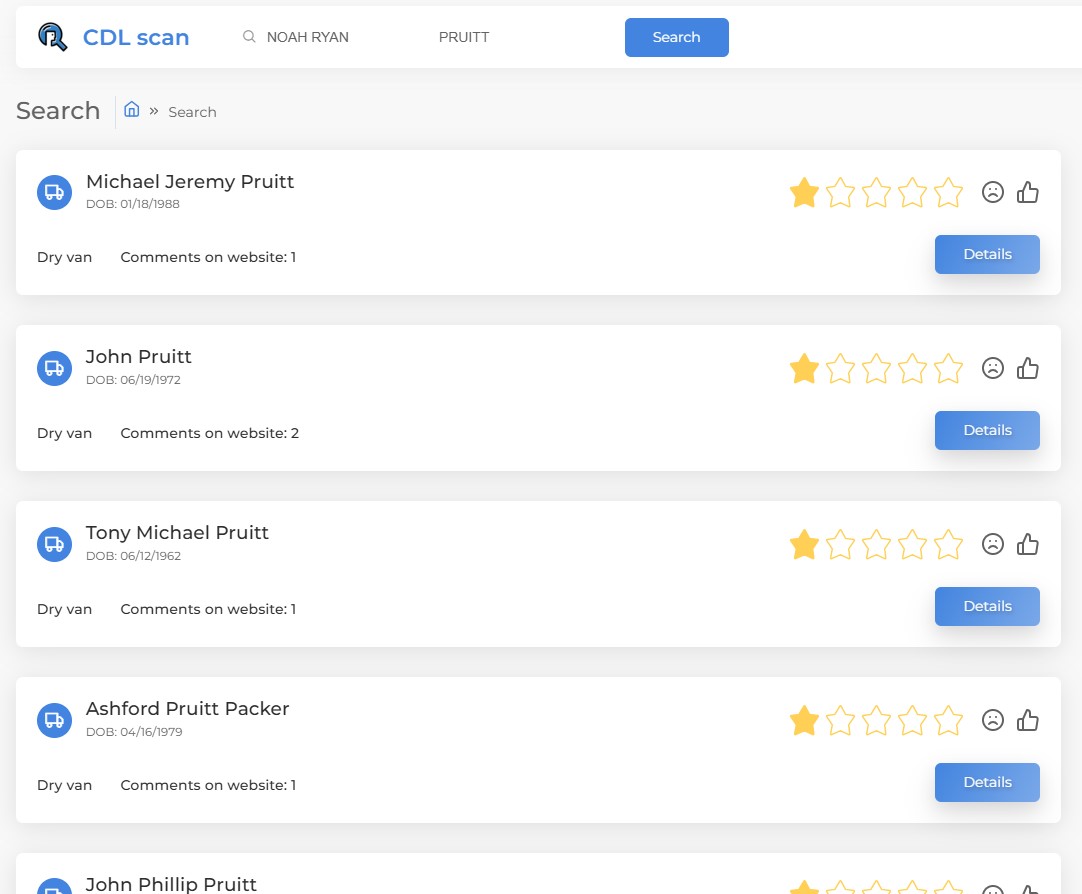Click truck icon for Ashford Pruitt Packer
The width and height of the screenshot is (1082, 894).
tap(55, 720)
